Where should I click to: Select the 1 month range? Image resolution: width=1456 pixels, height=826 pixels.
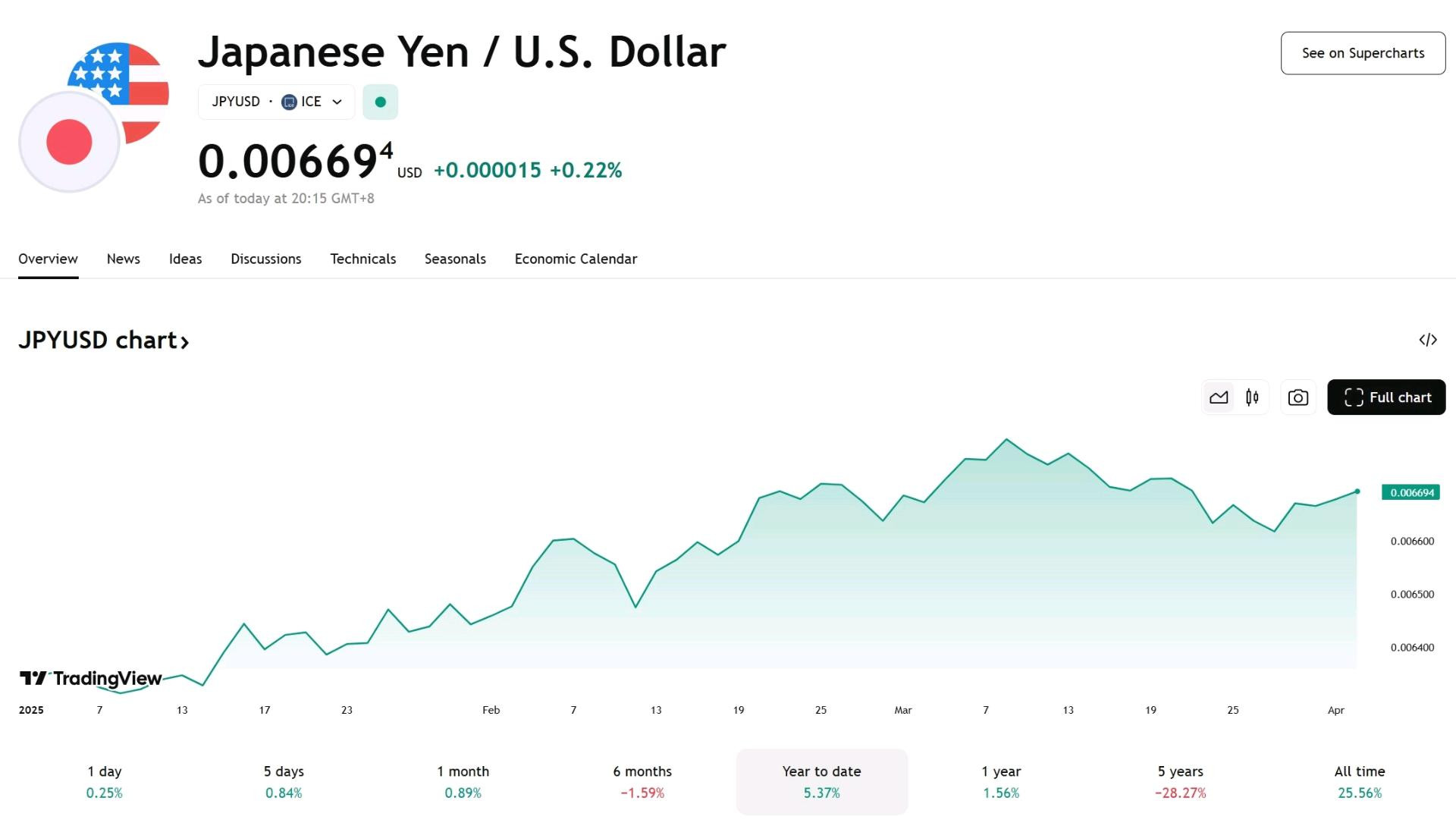(463, 782)
